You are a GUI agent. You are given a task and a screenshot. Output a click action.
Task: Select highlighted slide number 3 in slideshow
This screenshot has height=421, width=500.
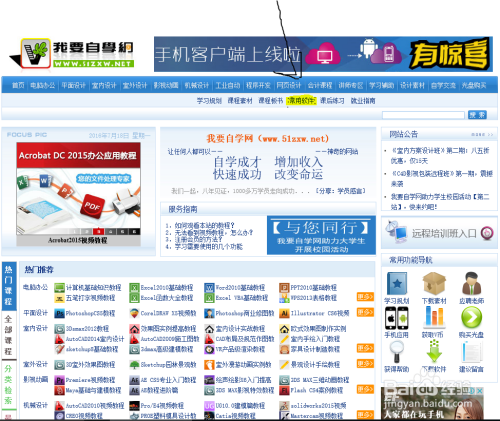pyautogui.click(x=98, y=232)
